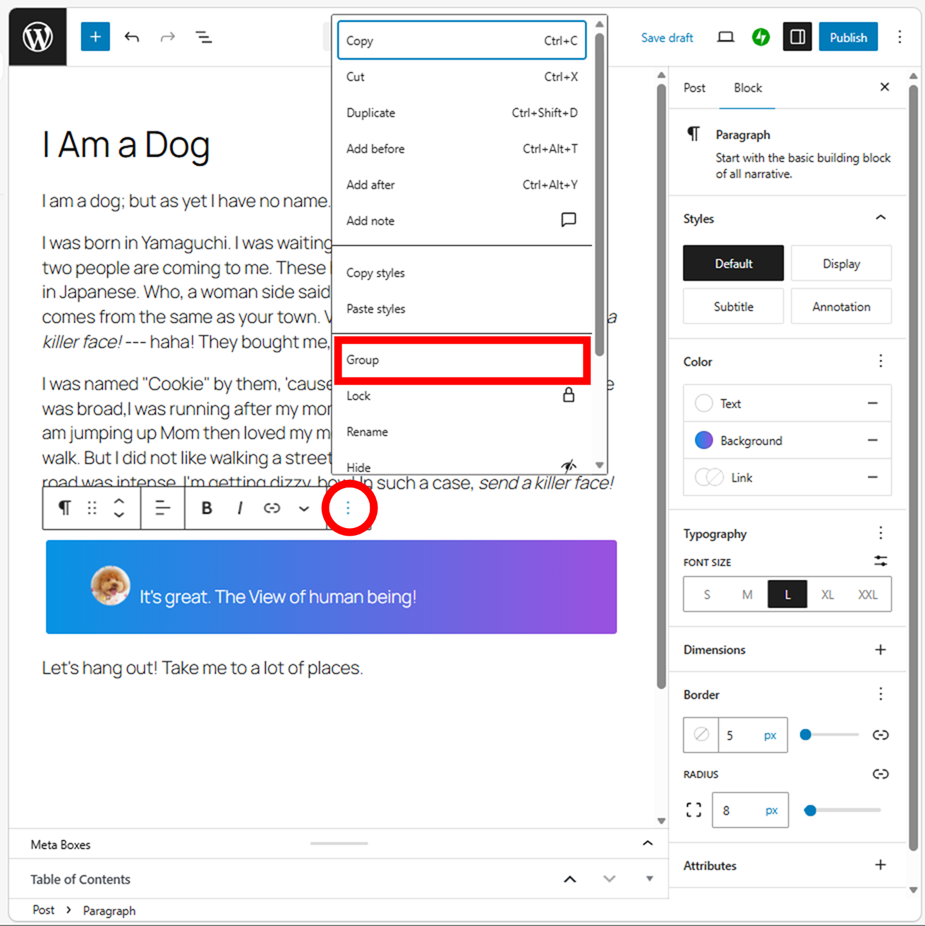Insert a link using the toolbar
Image resolution: width=925 pixels, height=926 pixels.
272,508
